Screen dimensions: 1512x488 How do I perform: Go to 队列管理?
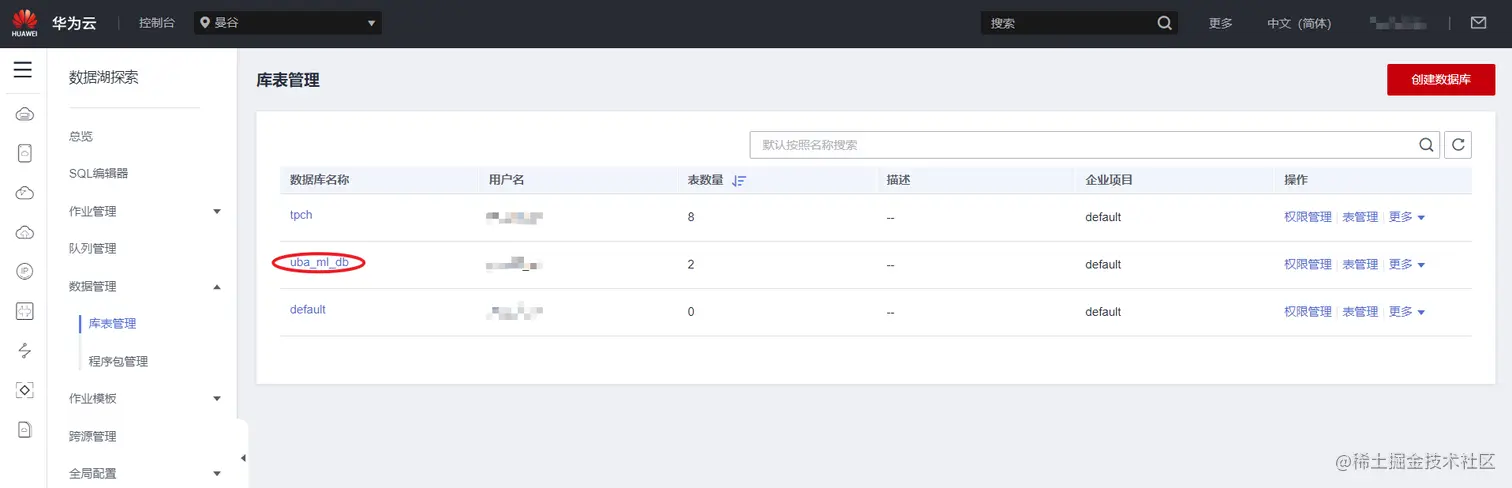[93, 249]
